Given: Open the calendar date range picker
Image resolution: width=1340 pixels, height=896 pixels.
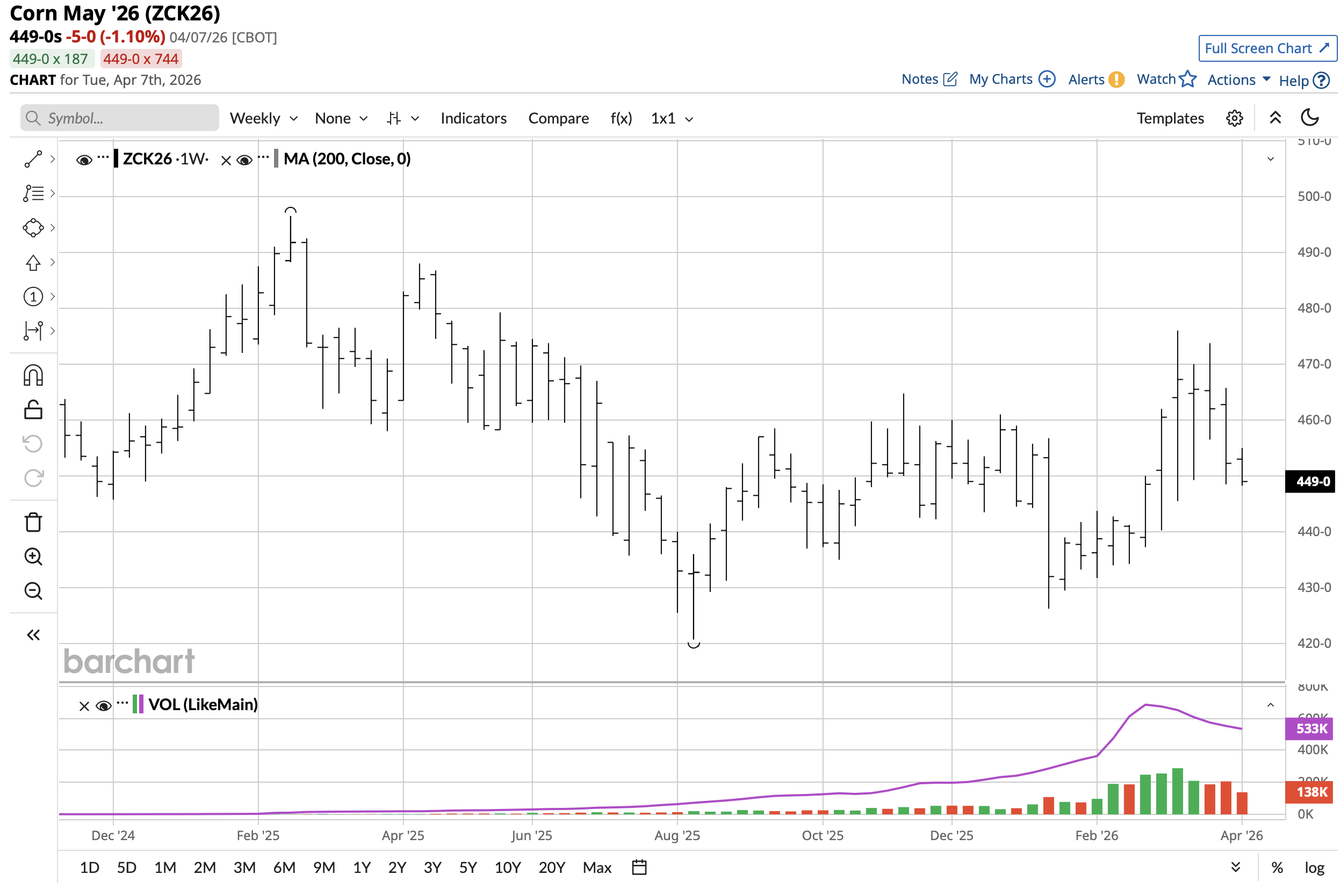Looking at the screenshot, I should point(639,868).
